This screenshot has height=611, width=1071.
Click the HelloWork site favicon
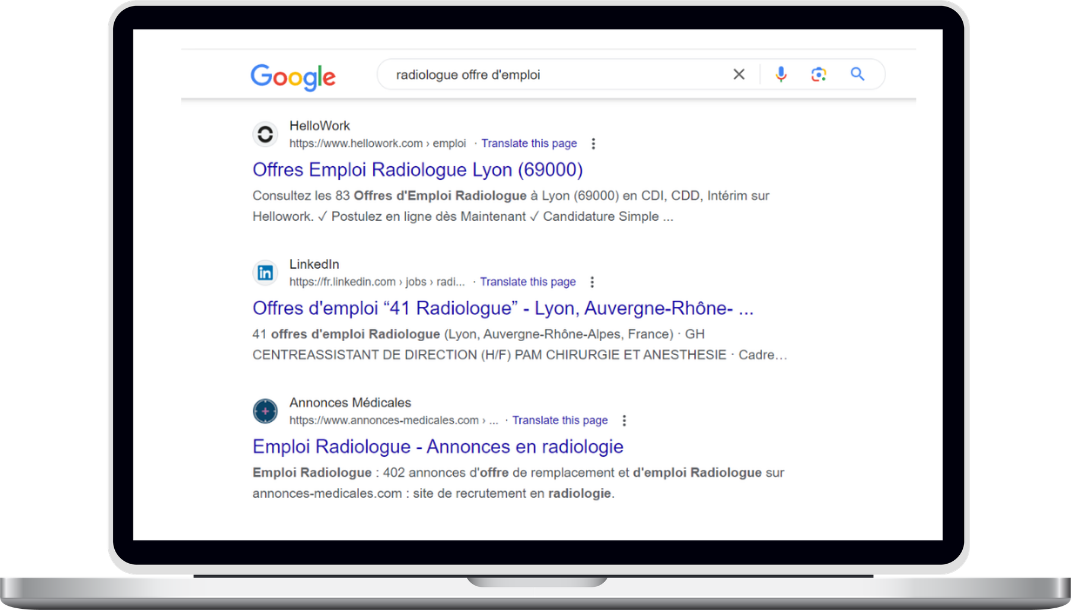tap(265, 134)
